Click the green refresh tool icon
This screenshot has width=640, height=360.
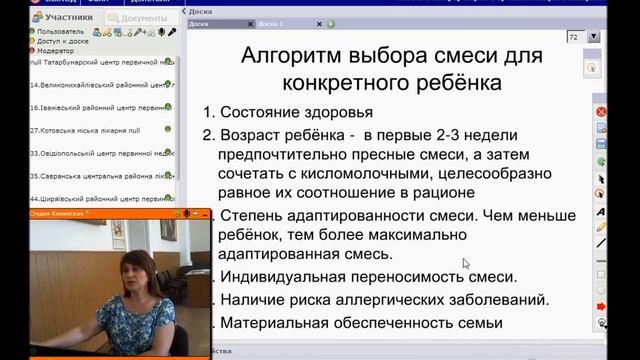(x=601, y=162)
